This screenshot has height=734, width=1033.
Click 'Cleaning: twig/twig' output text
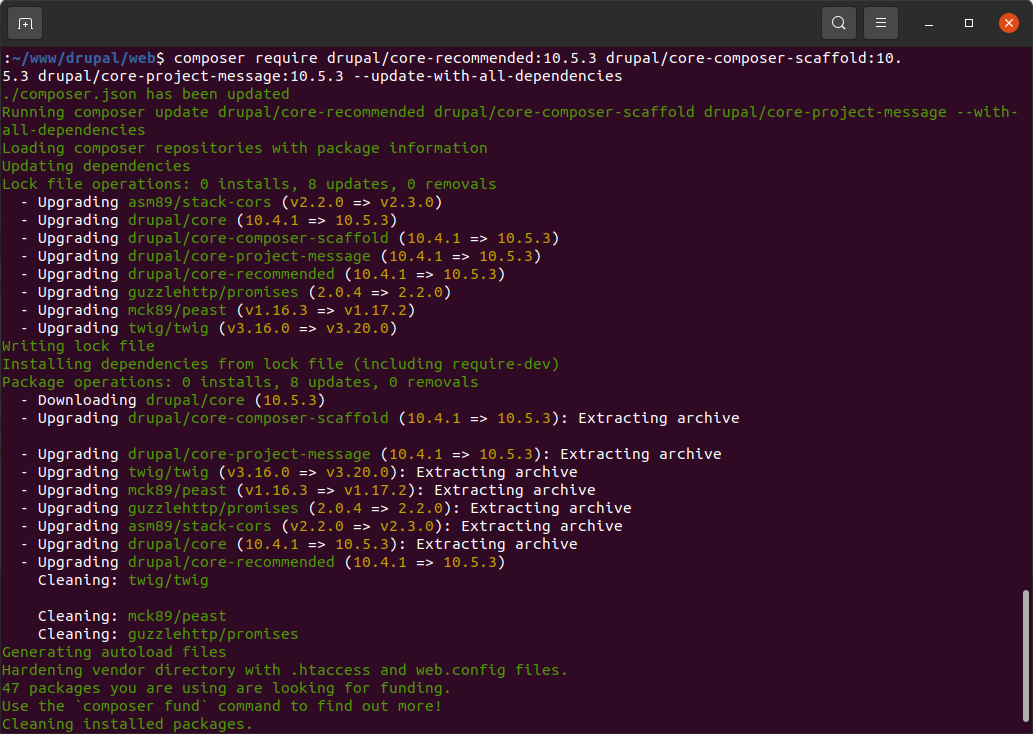click(x=123, y=580)
